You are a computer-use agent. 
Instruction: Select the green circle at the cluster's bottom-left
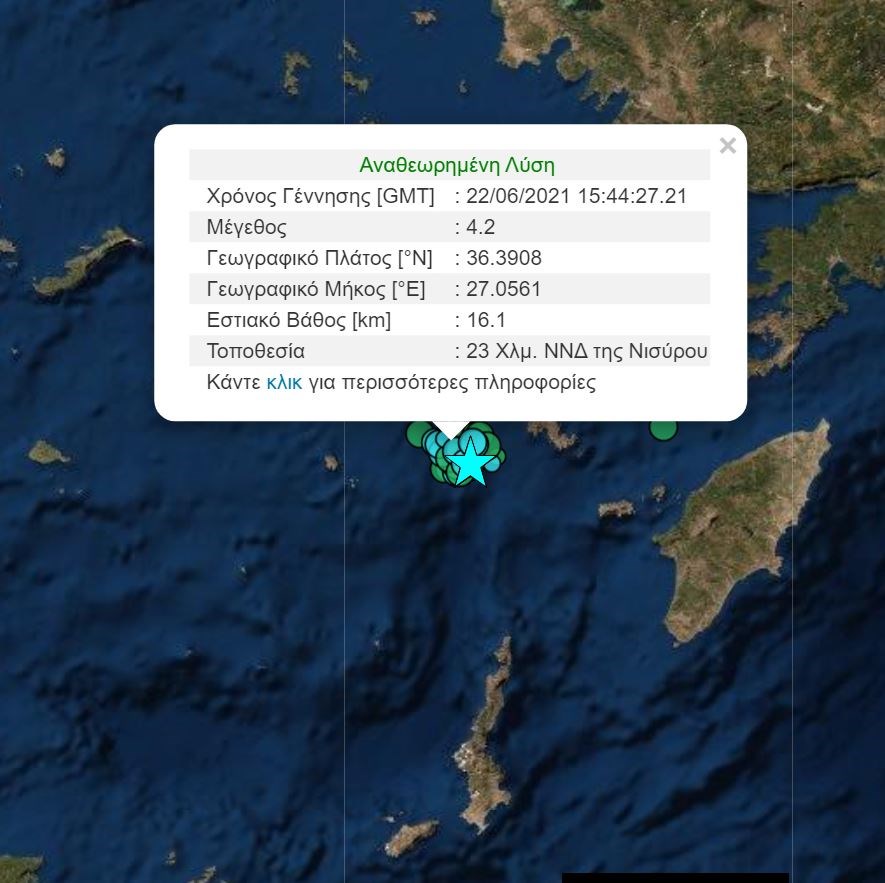tap(437, 473)
